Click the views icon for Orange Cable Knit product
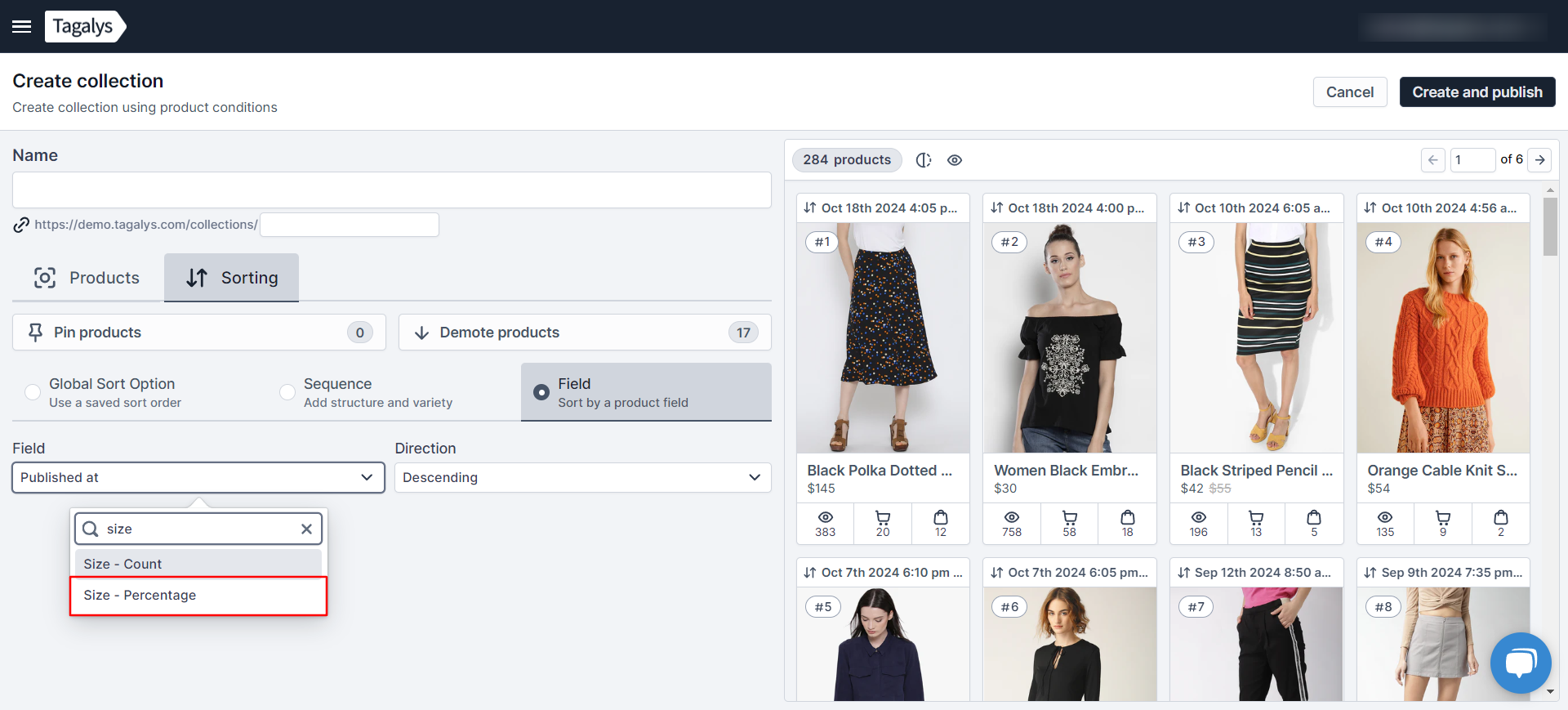The width and height of the screenshot is (1568, 710). point(1385,517)
